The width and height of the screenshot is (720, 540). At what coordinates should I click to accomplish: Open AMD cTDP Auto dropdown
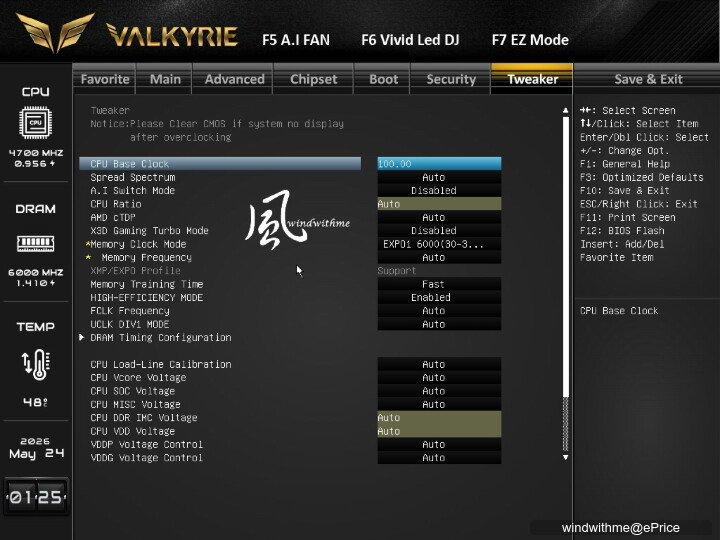pos(439,217)
